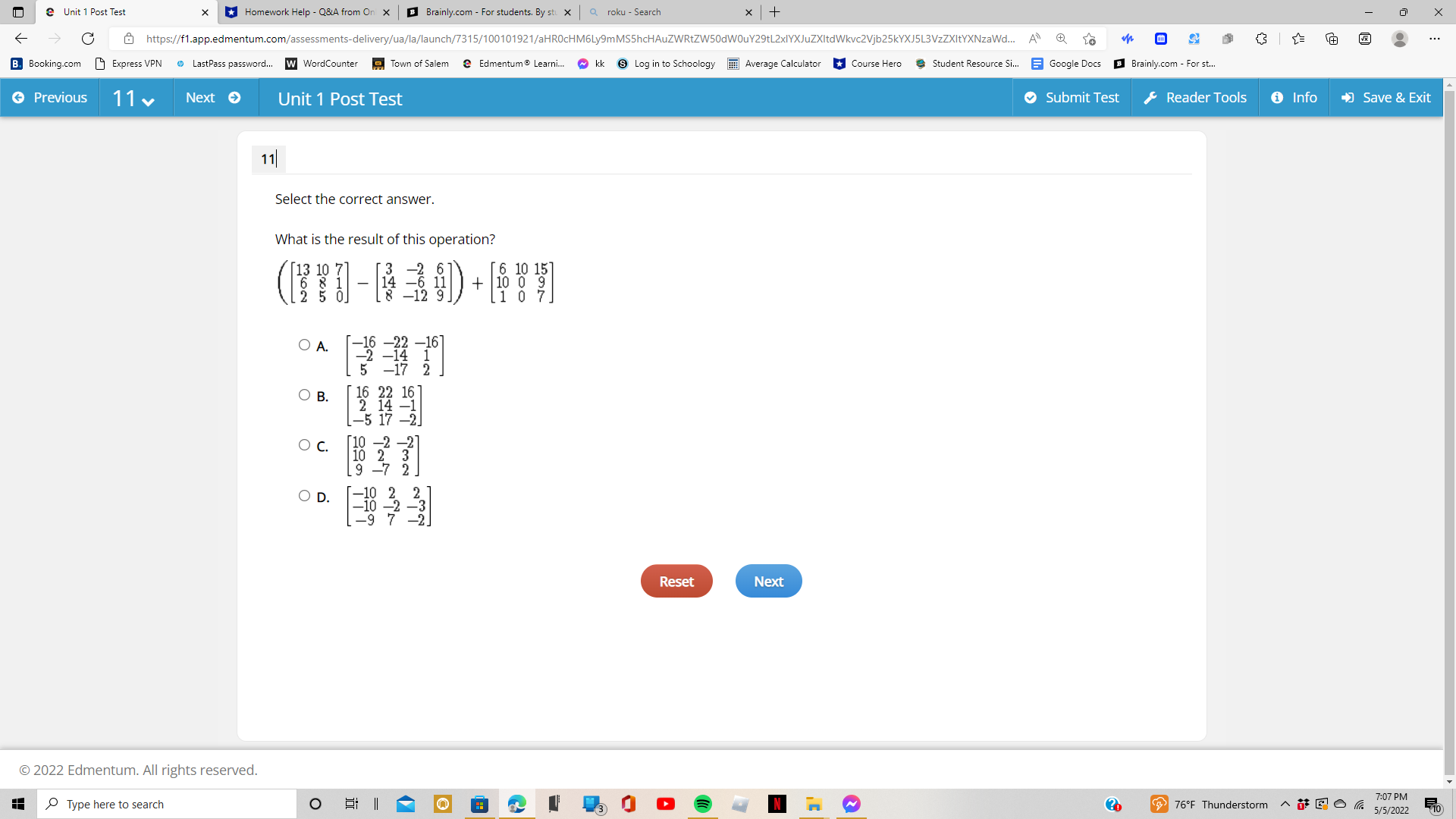1456x819 pixels.
Task: Launch Netflix from the taskbar
Action: [777, 804]
